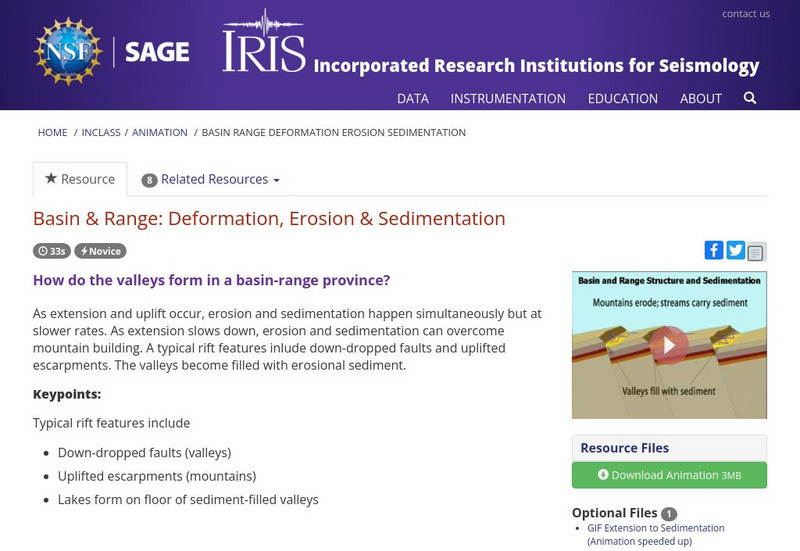
Task: Go to ANIMATION breadcrumb
Action: pos(160,133)
